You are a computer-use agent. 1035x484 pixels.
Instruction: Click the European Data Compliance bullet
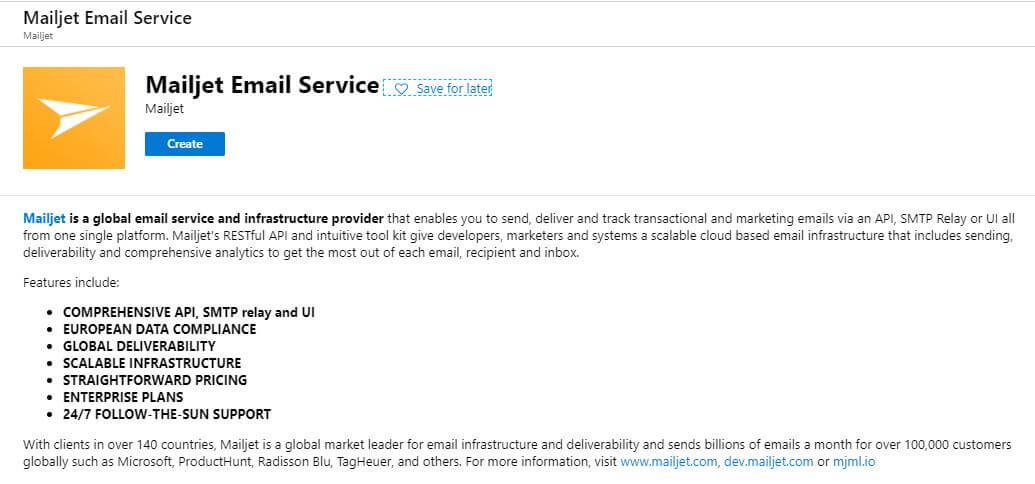(159, 329)
